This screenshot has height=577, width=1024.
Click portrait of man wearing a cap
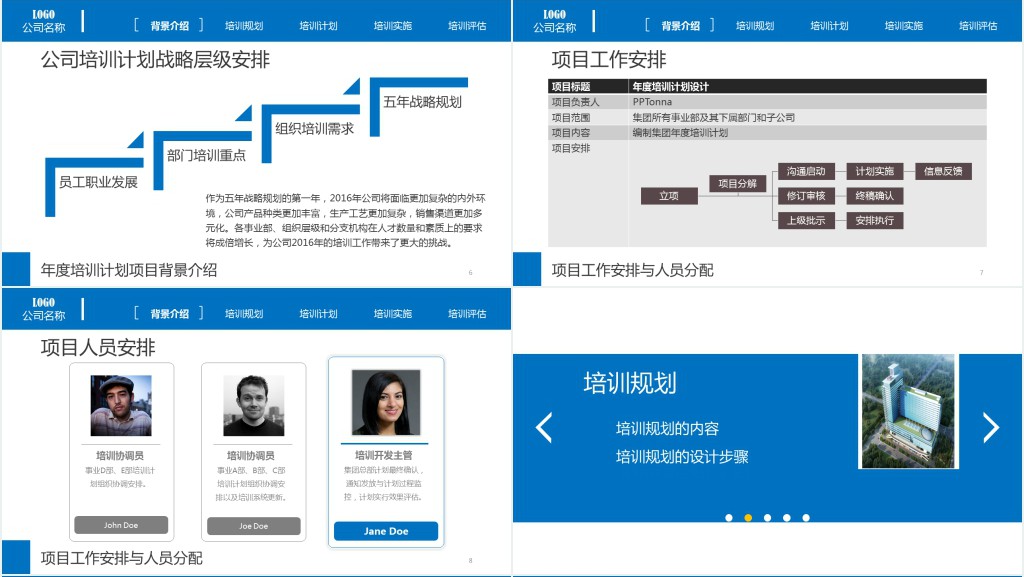point(121,405)
